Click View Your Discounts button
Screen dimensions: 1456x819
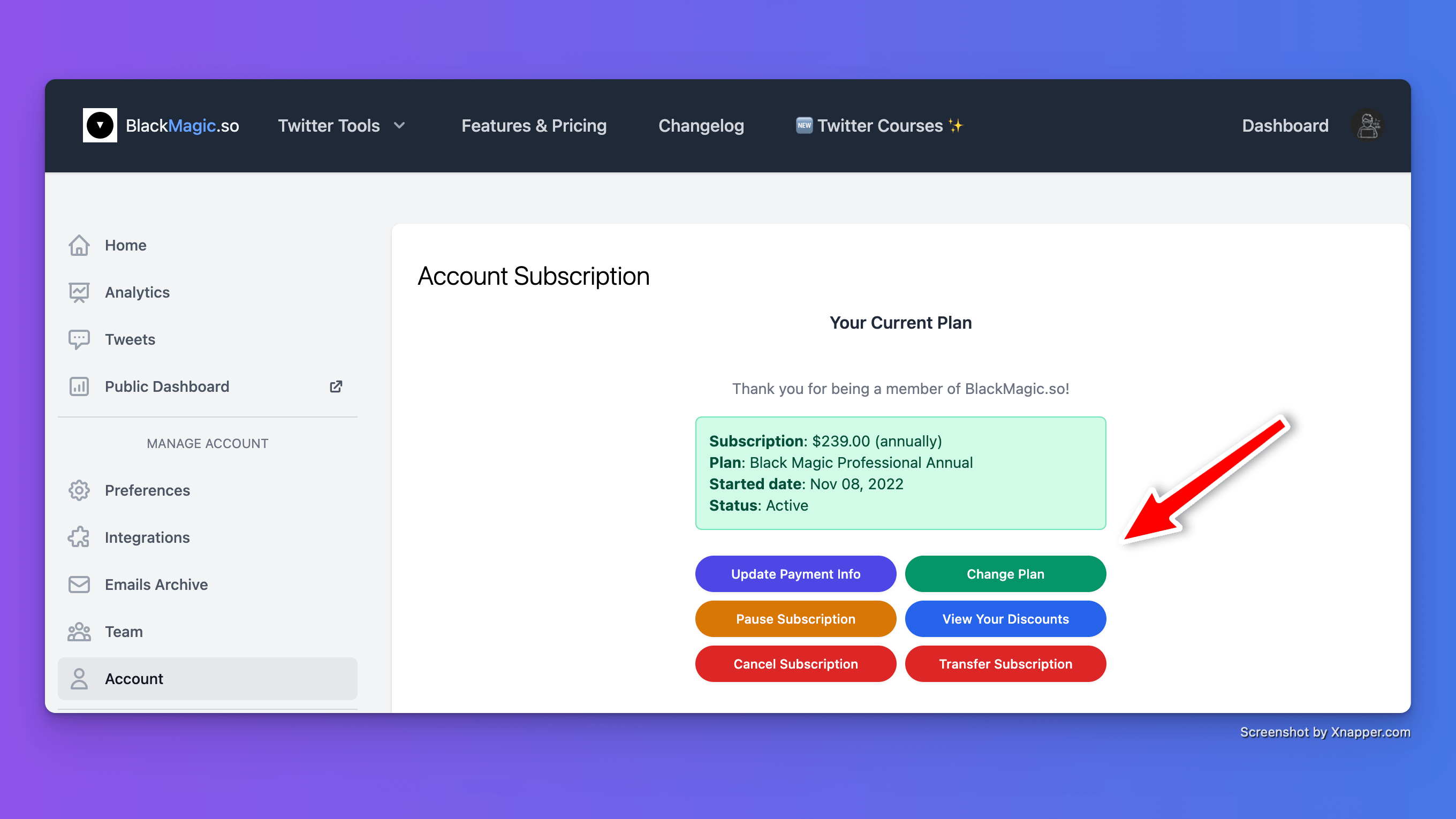1005,619
